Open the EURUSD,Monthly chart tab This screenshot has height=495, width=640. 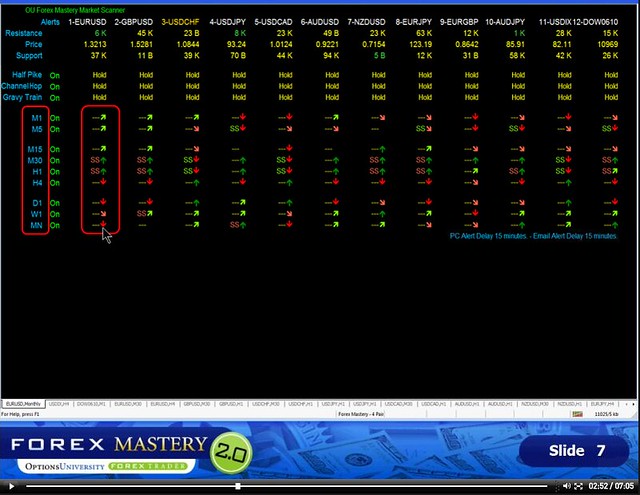pos(23,404)
